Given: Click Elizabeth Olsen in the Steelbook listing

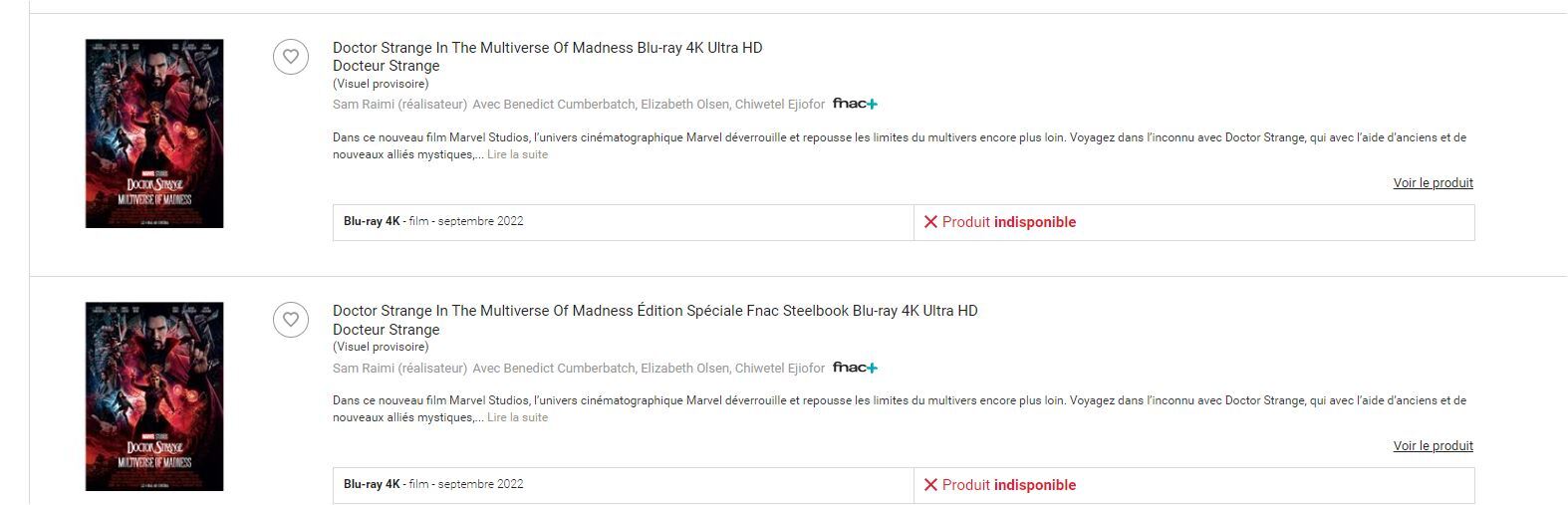Looking at the screenshot, I should (x=684, y=369).
